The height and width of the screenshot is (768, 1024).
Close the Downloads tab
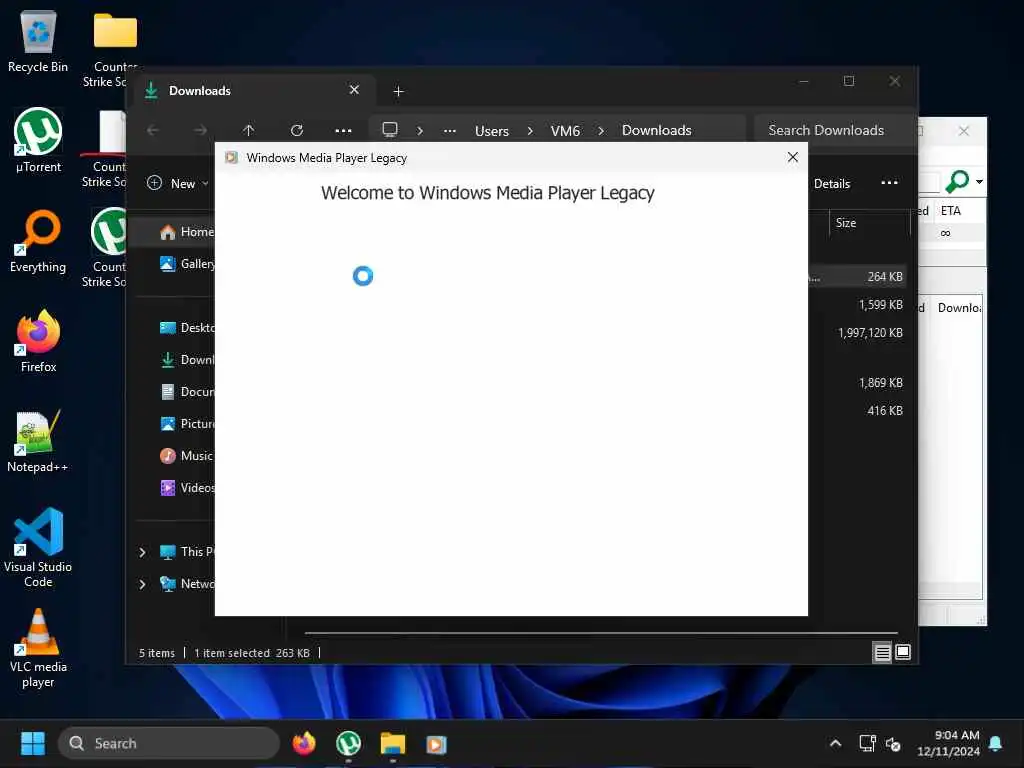click(x=354, y=90)
